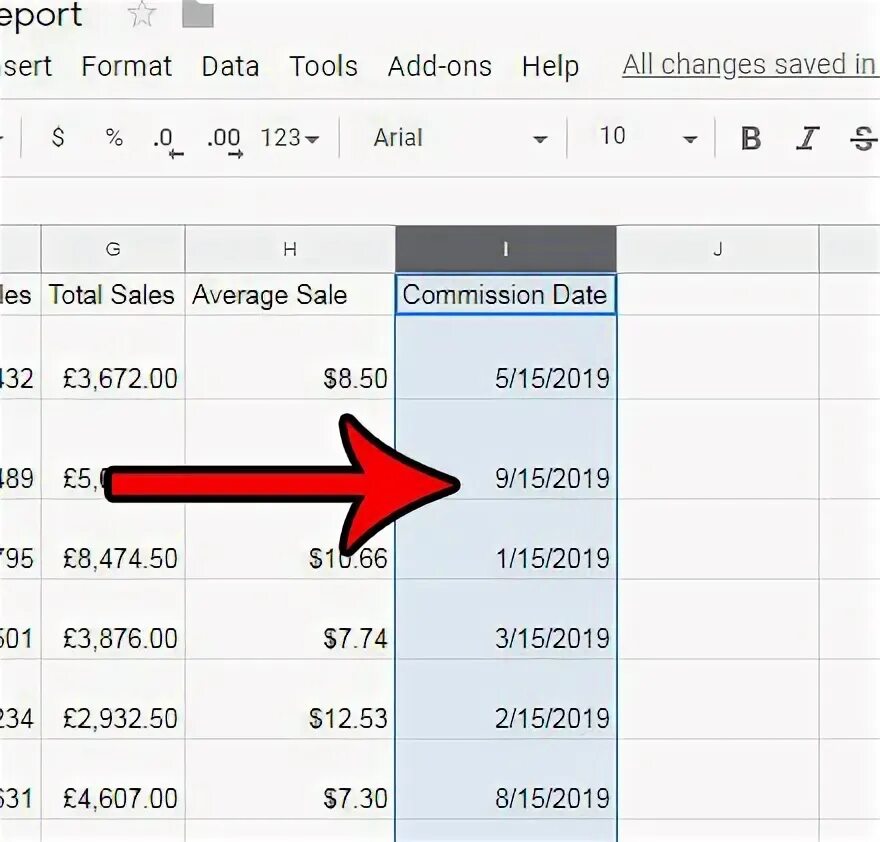Viewport: 880px width, 842px height.
Task: Click the All changes saved link
Action: tap(749, 65)
